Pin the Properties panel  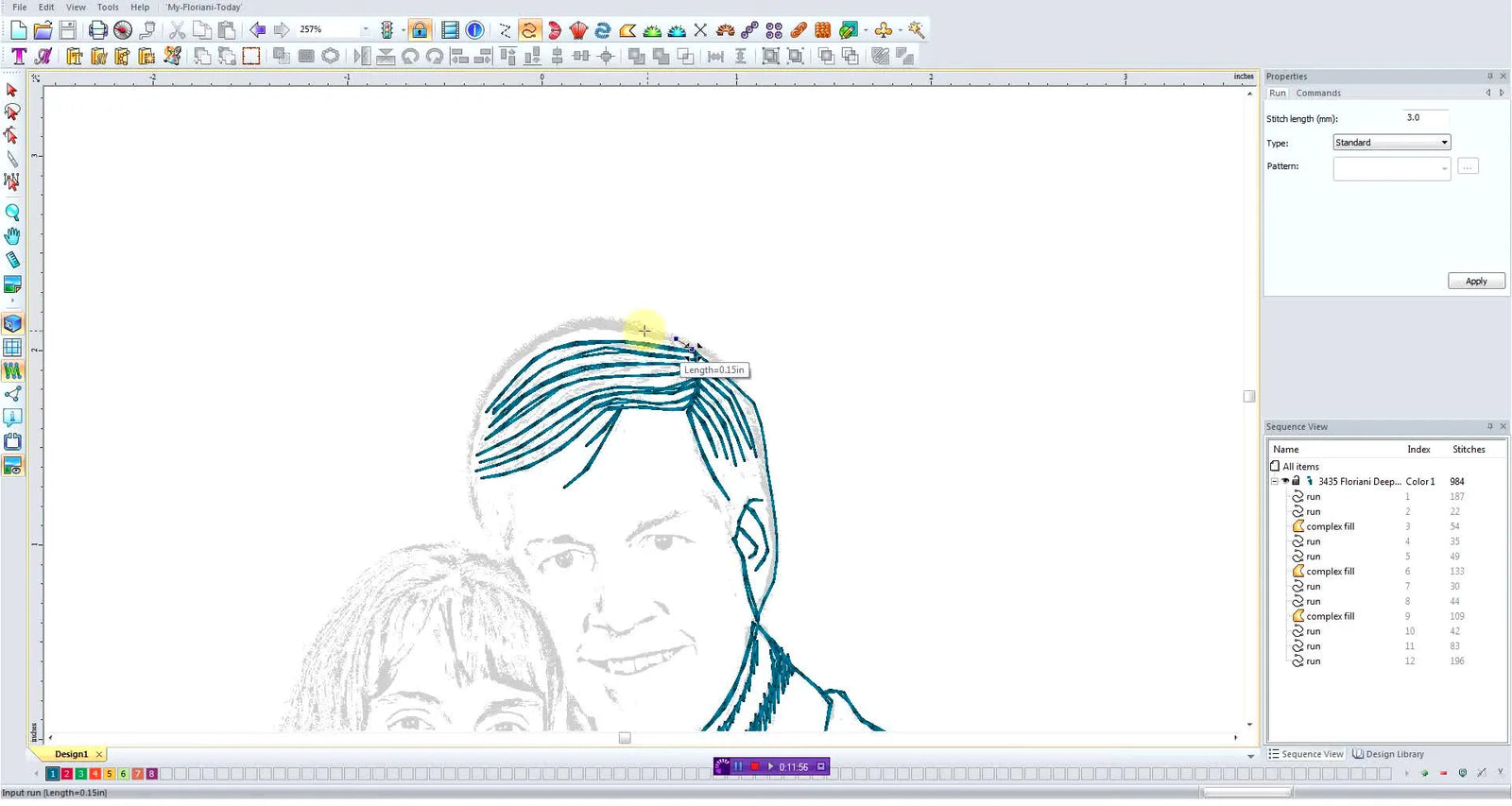pyautogui.click(x=1490, y=77)
